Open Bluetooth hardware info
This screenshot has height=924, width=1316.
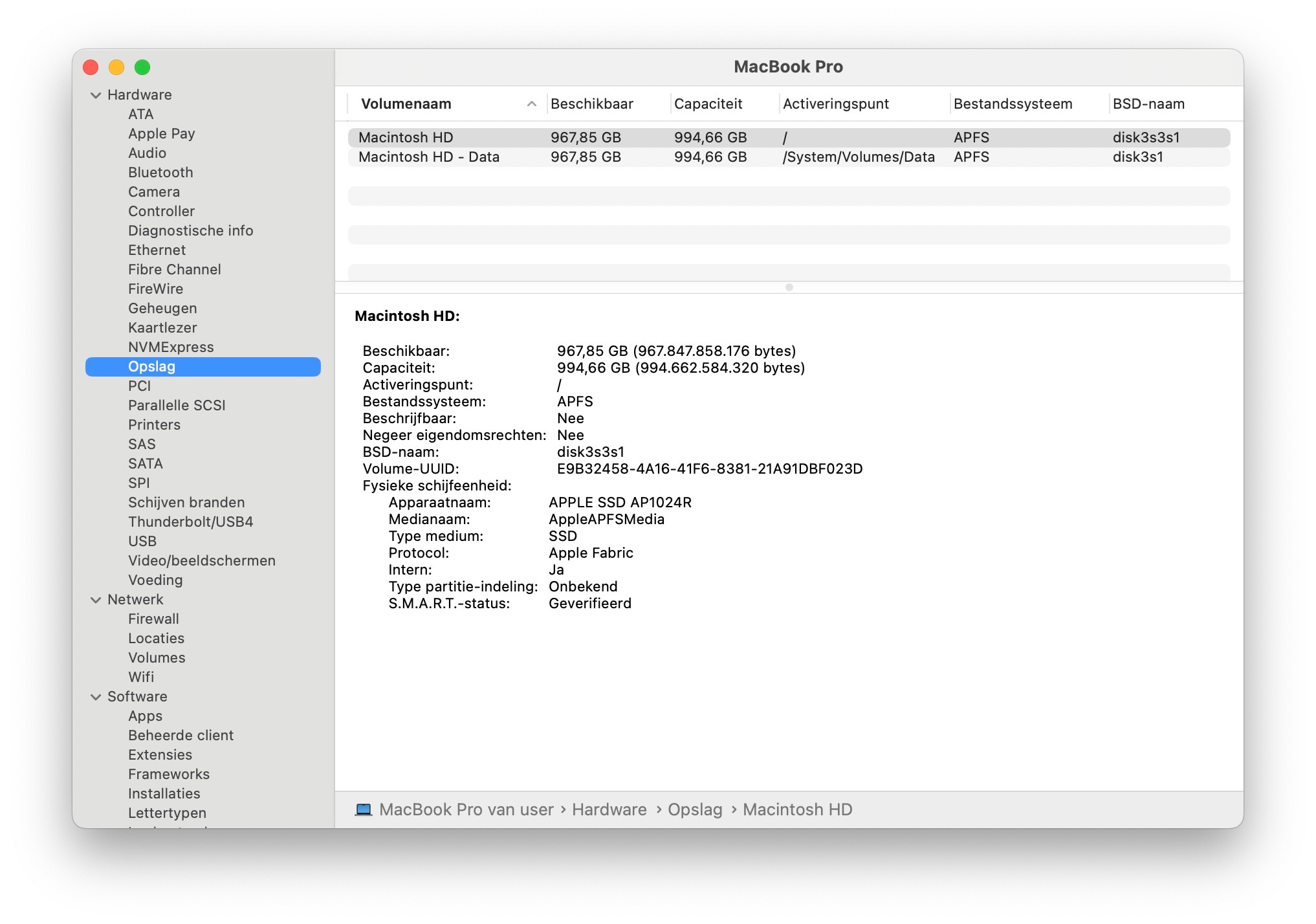click(160, 173)
